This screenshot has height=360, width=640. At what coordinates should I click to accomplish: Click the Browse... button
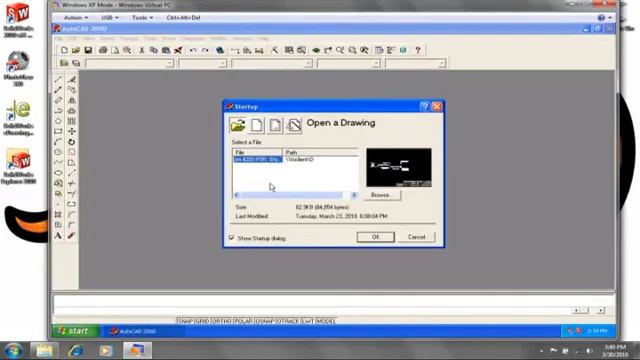(x=382, y=195)
